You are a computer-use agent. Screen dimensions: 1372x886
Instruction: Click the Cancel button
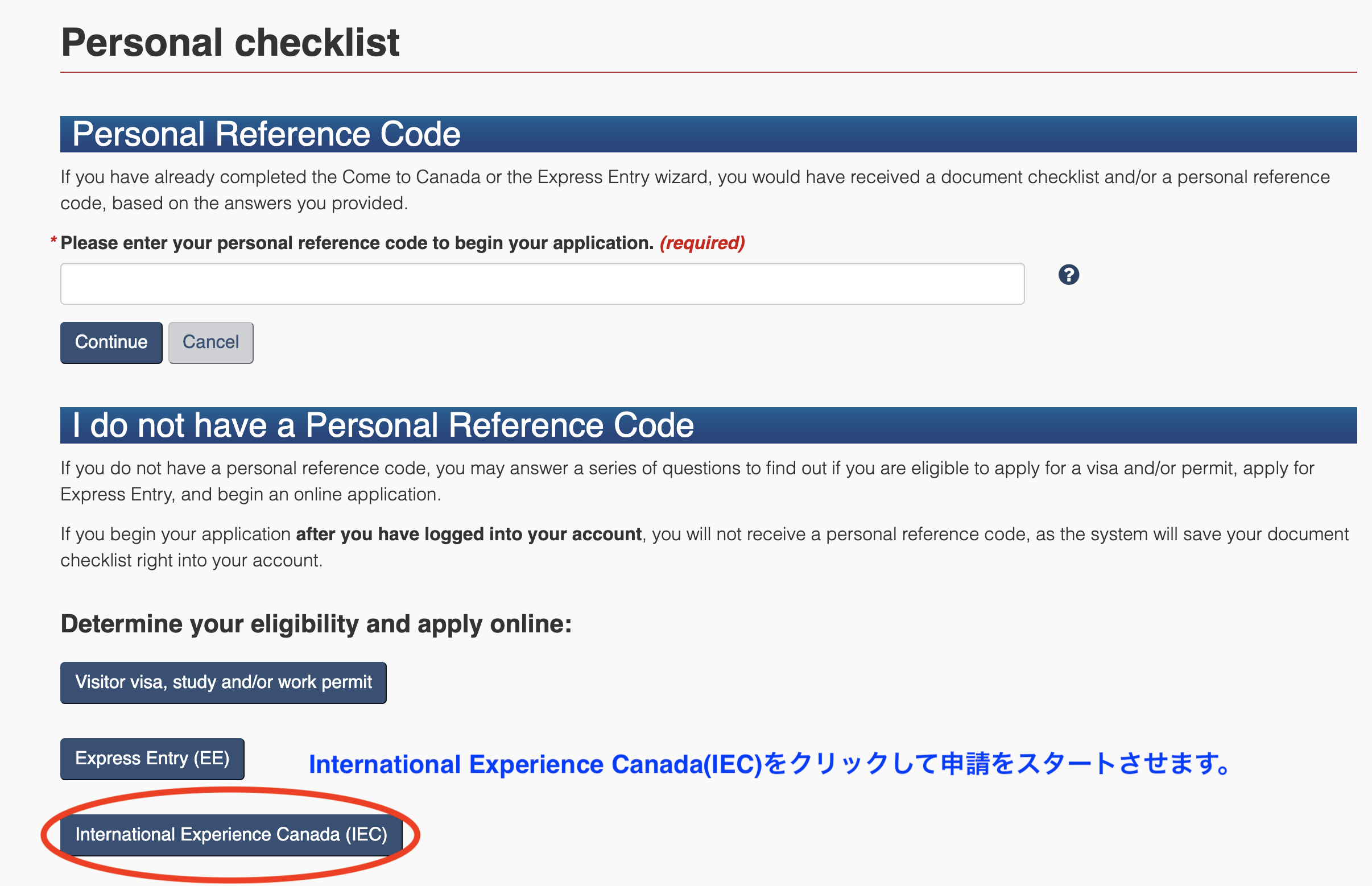pos(210,342)
